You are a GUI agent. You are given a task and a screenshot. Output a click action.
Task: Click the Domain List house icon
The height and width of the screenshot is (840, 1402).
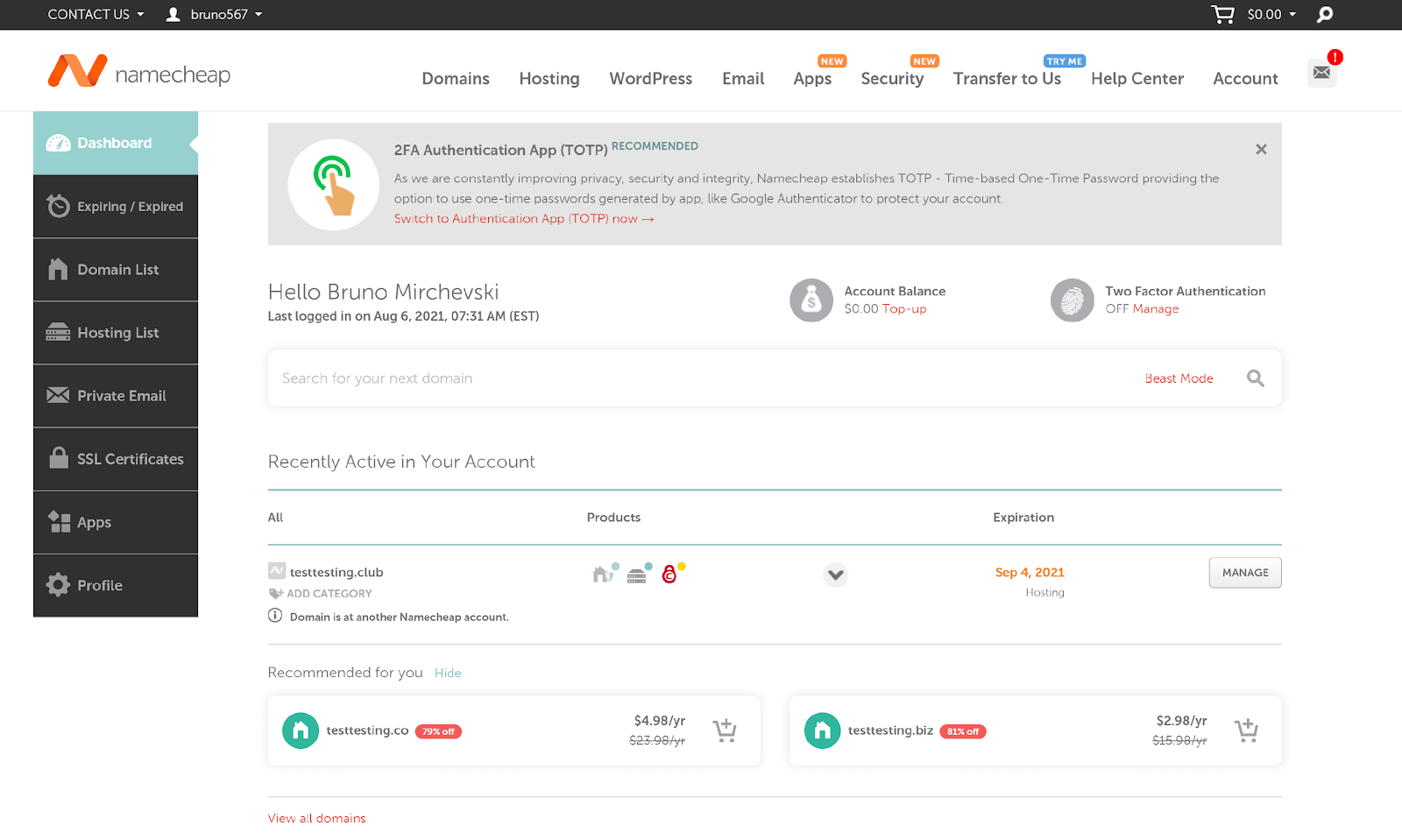coord(58,269)
